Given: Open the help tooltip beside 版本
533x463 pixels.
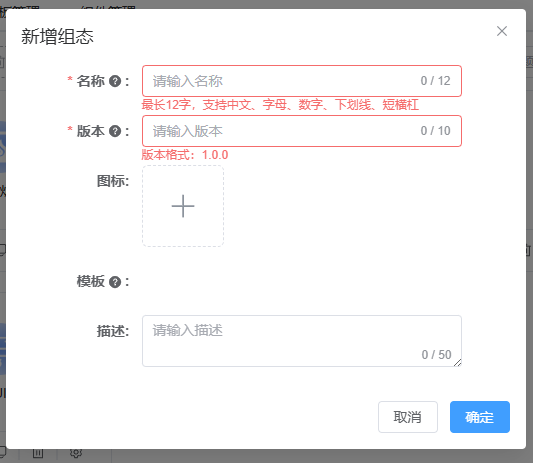Looking at the screenshot, I should tap(115, 131).
